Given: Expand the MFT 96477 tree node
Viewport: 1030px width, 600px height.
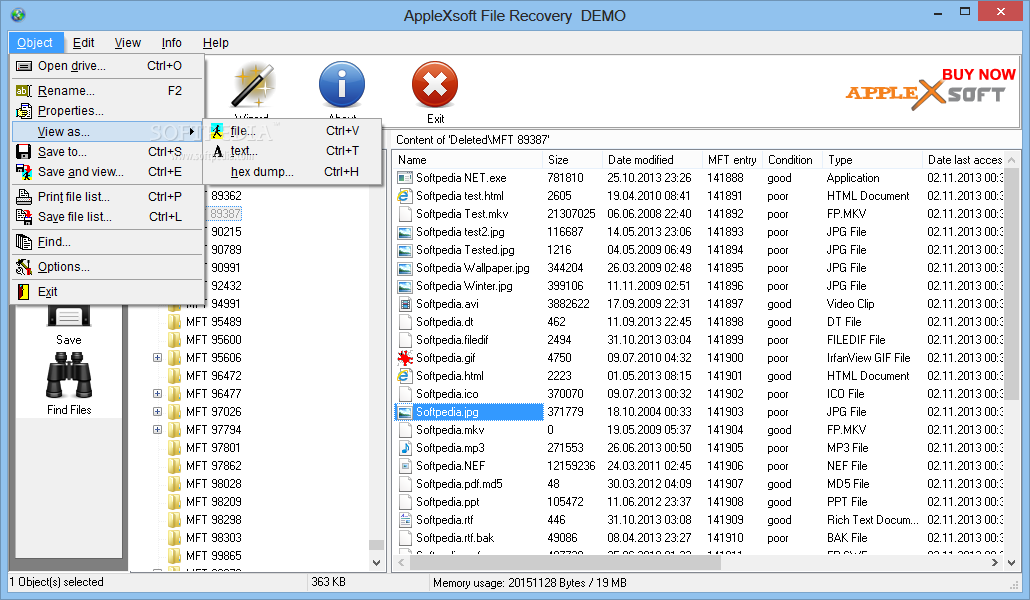Looking at the screenshot, I should click(158, 394).
